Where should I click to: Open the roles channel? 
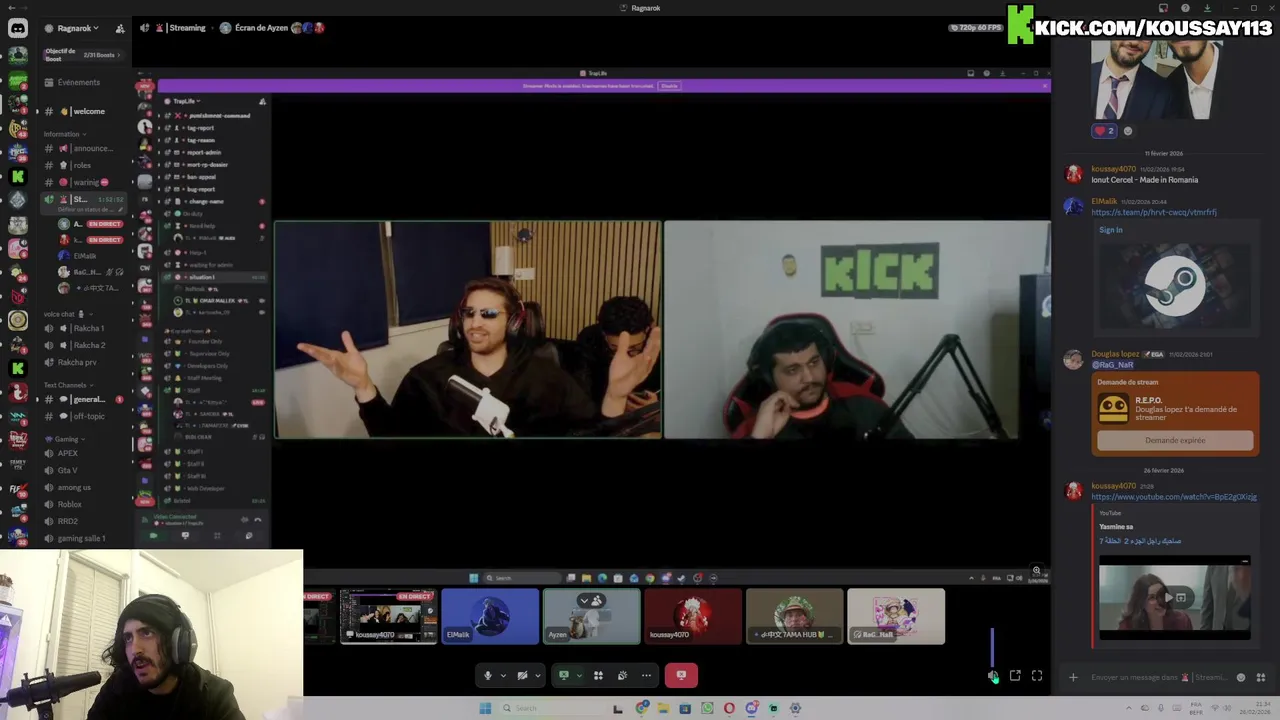[x=84, y=165]
